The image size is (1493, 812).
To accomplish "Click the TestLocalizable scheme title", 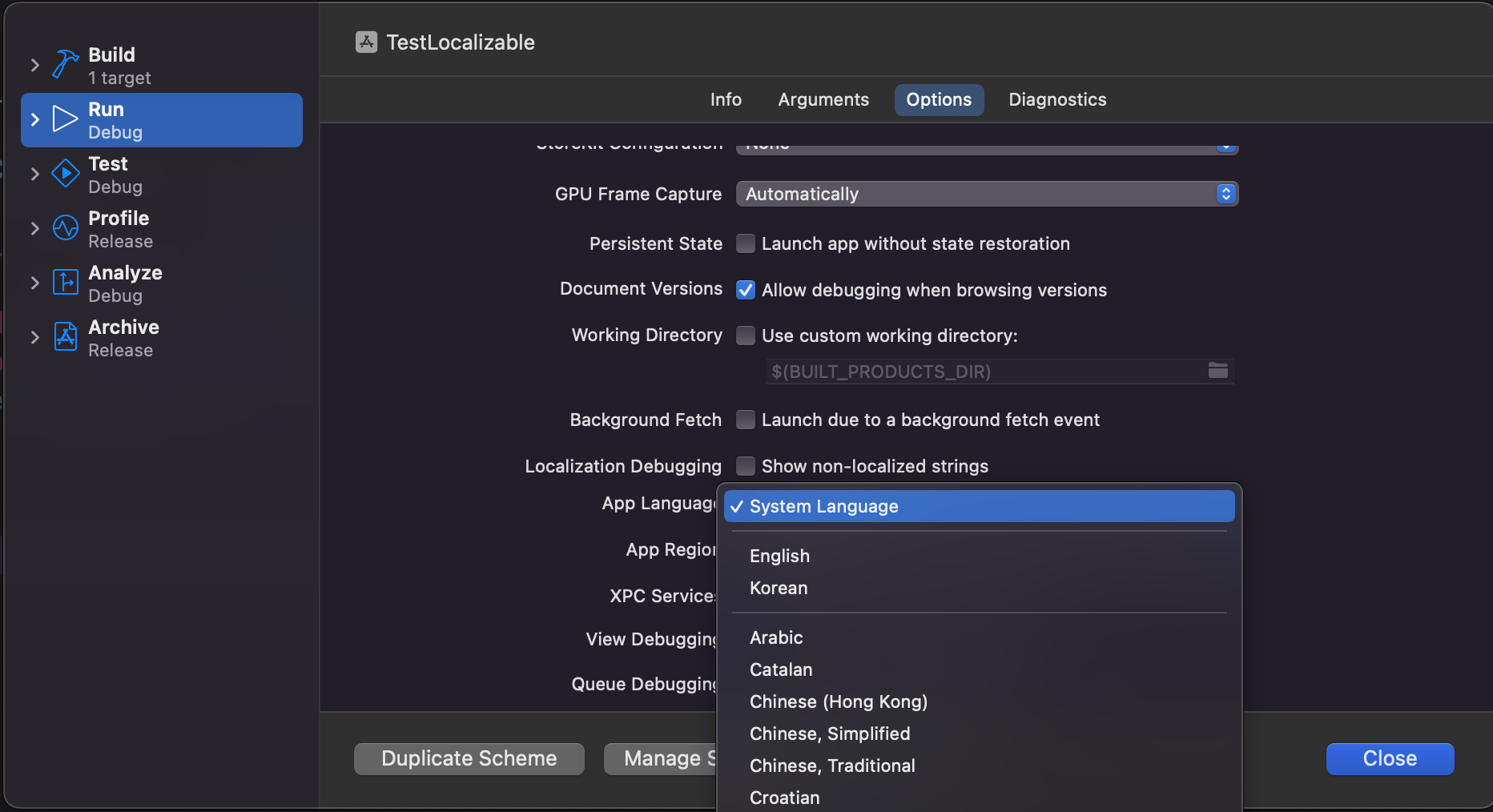I will coord(461,42).
